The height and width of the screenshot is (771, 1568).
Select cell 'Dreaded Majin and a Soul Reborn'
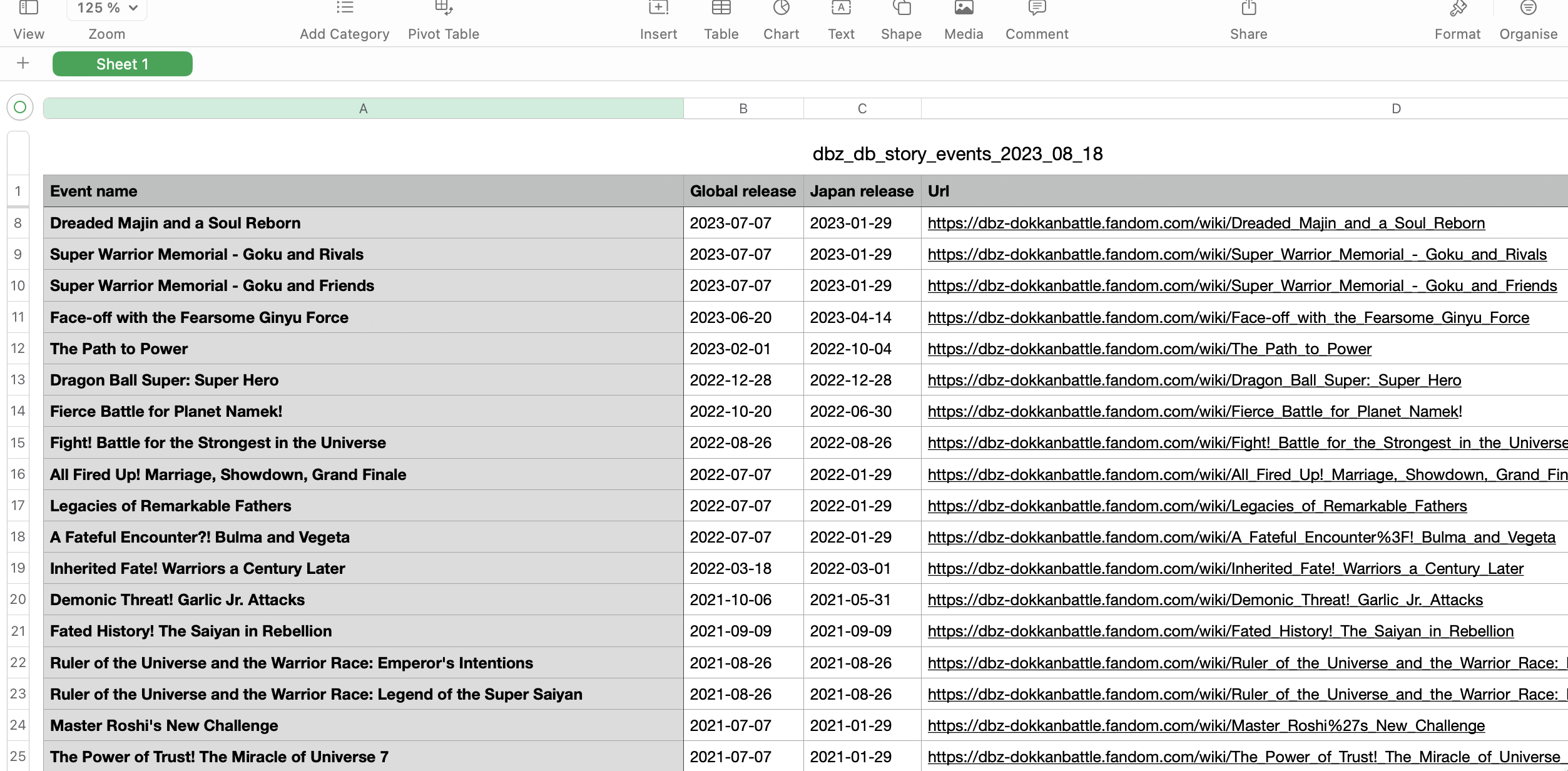point(364,223)
